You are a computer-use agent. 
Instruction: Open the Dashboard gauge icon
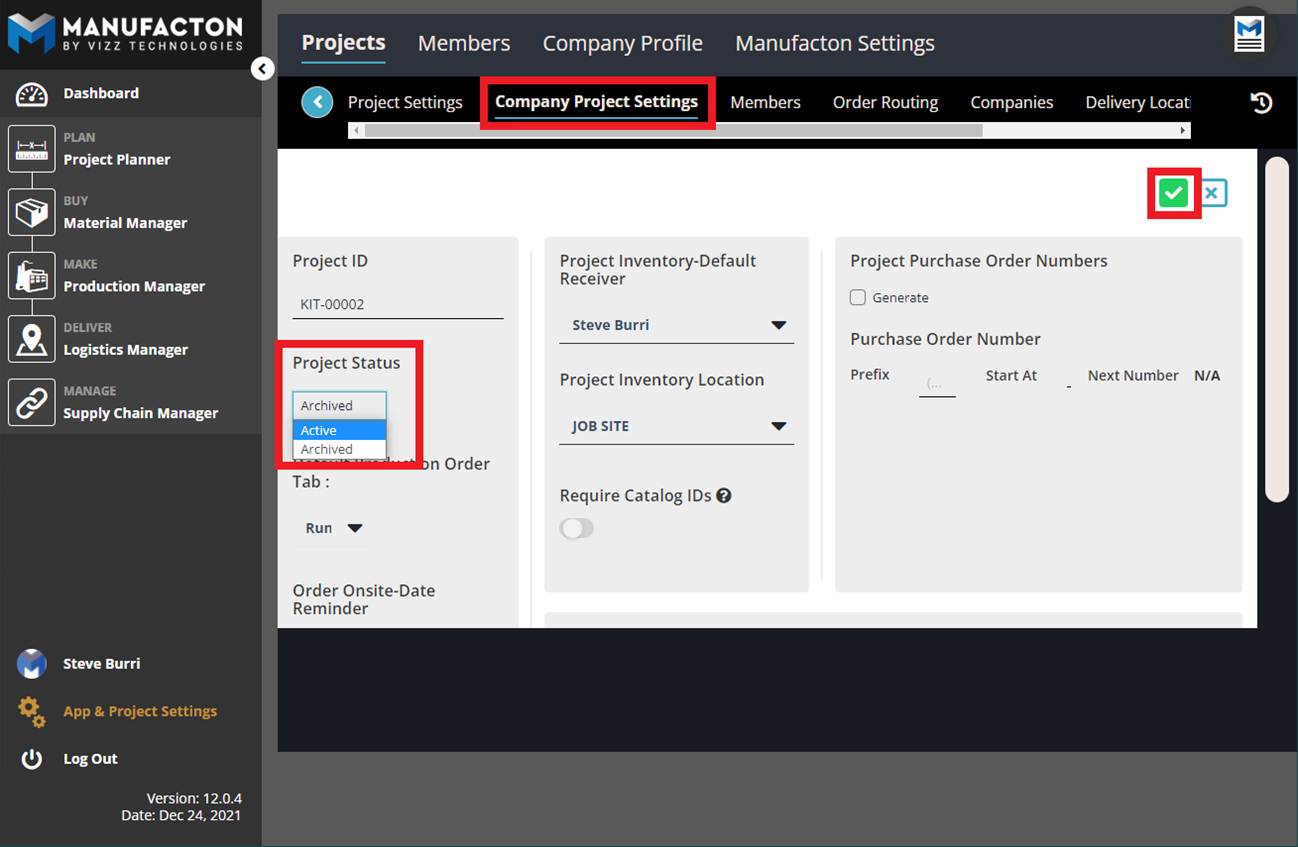(32, 94)
